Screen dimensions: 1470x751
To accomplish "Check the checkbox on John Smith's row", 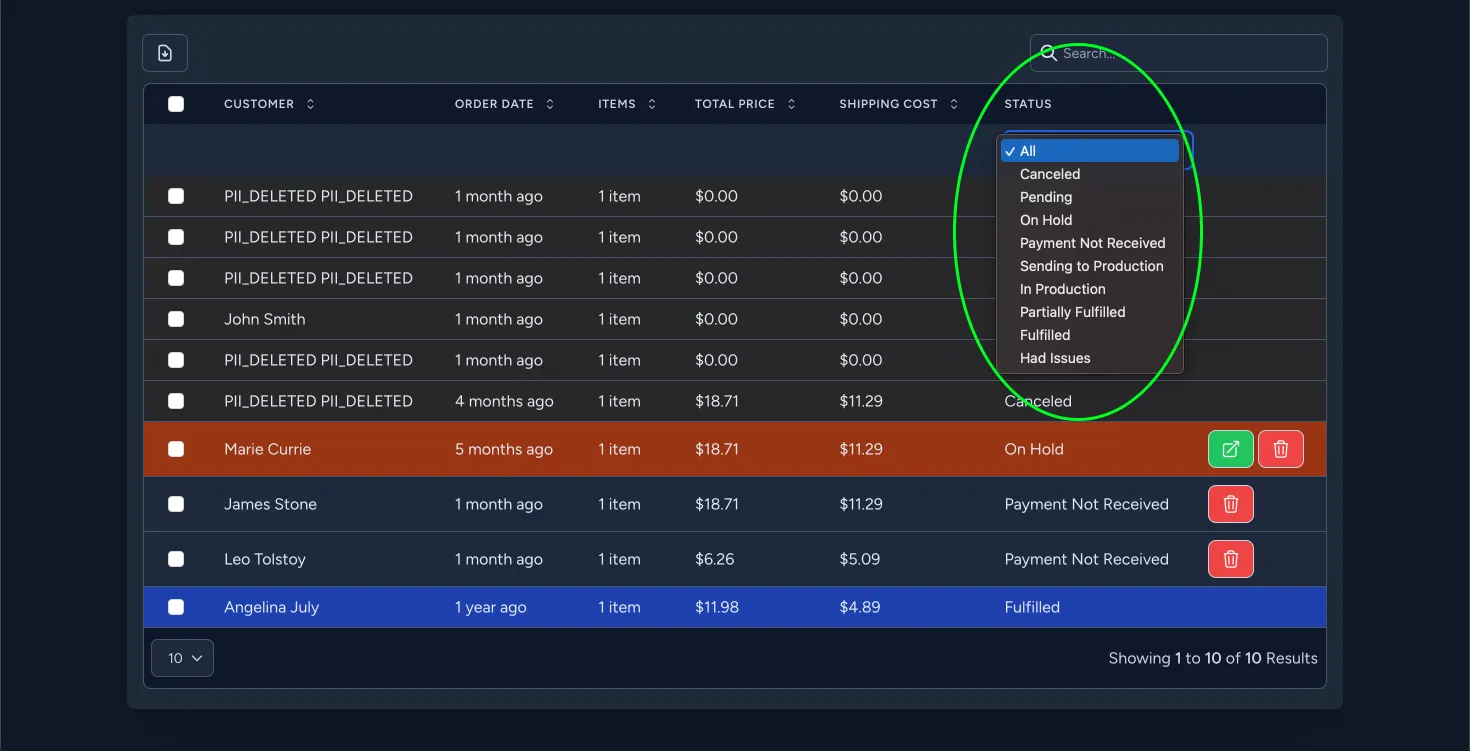I will (177, 319).
